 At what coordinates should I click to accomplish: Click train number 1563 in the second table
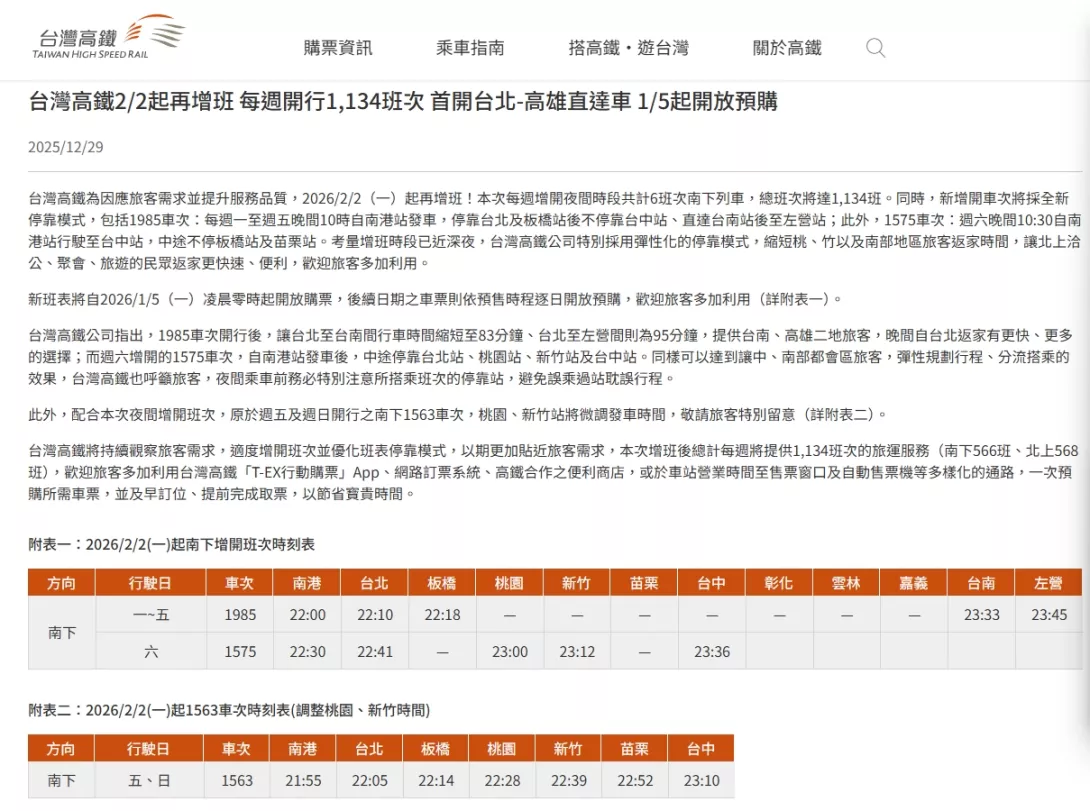(237, 780)
